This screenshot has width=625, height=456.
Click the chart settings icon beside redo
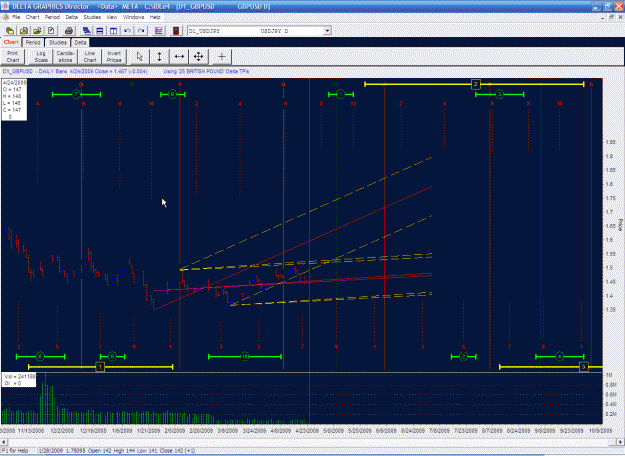pos(159,31)
